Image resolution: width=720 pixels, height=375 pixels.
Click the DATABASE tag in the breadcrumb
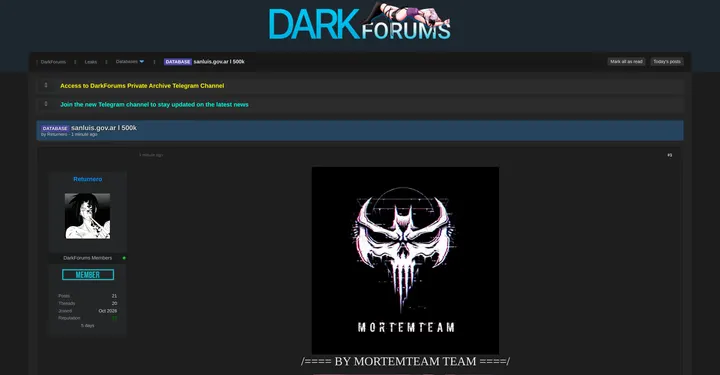pyautogui.click(x=178, y=62)
